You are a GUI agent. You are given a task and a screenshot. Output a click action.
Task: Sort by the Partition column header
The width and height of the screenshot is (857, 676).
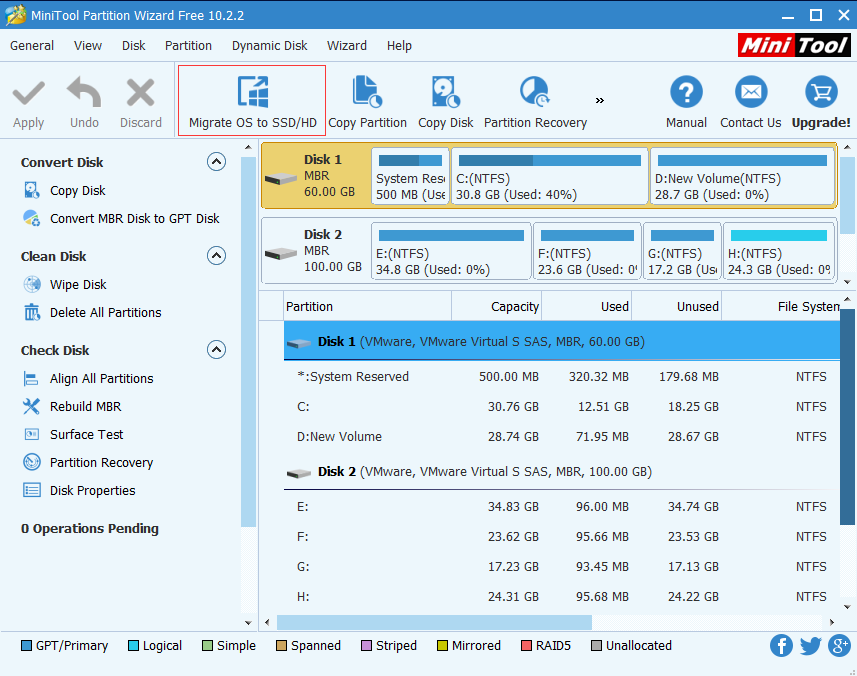pyautogui.click(x=368, y=307)
